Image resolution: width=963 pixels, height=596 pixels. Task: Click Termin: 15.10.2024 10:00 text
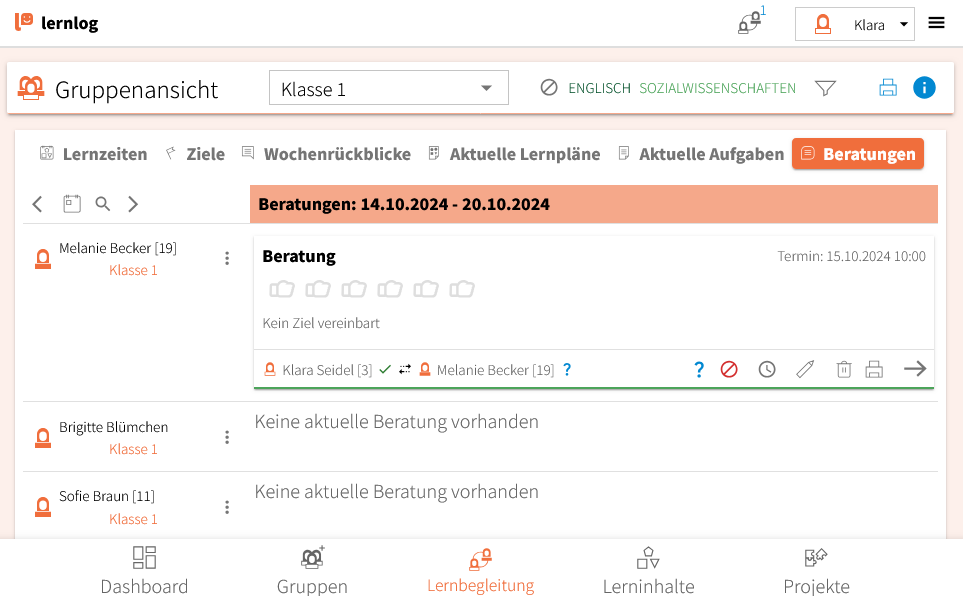(x=851, y=256)
